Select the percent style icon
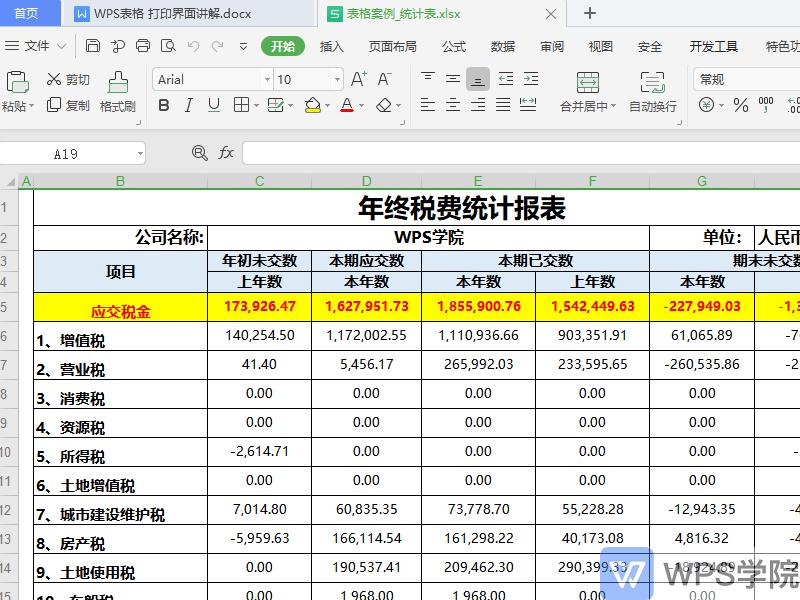The image size is (800, 600). [740, 104]
